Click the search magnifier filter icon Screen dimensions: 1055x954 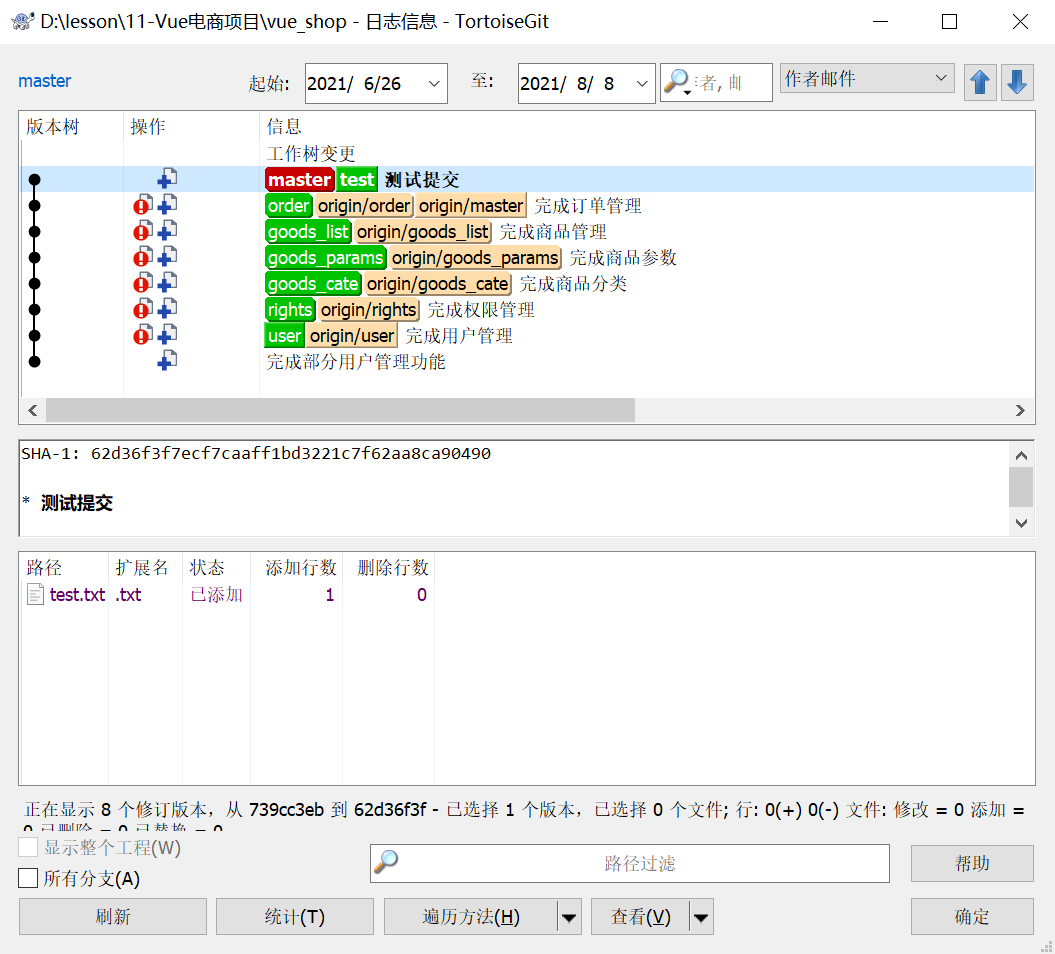[676, 82]
